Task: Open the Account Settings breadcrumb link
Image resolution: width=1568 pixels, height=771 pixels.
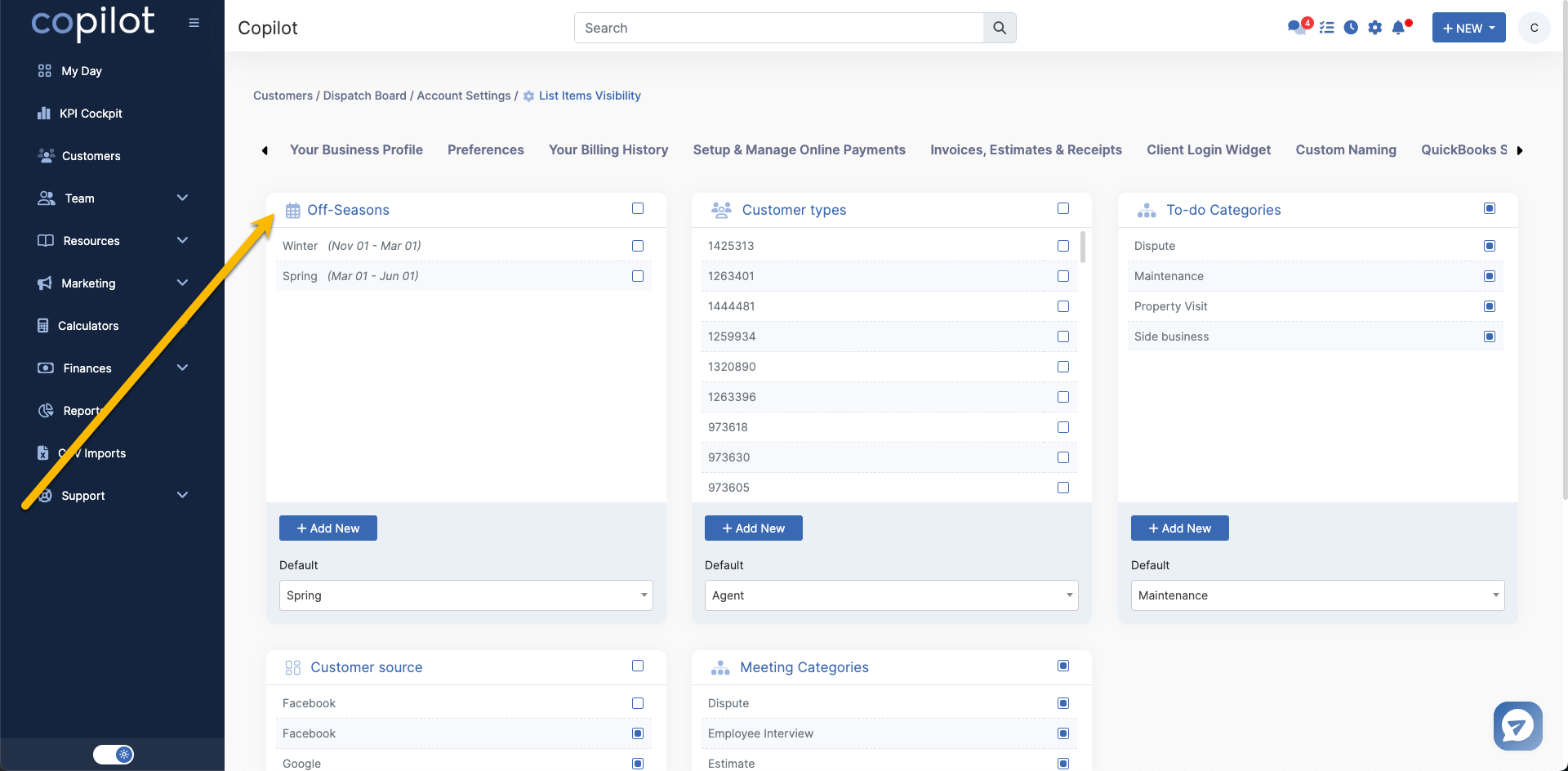Action: click(x=464, y=96)
